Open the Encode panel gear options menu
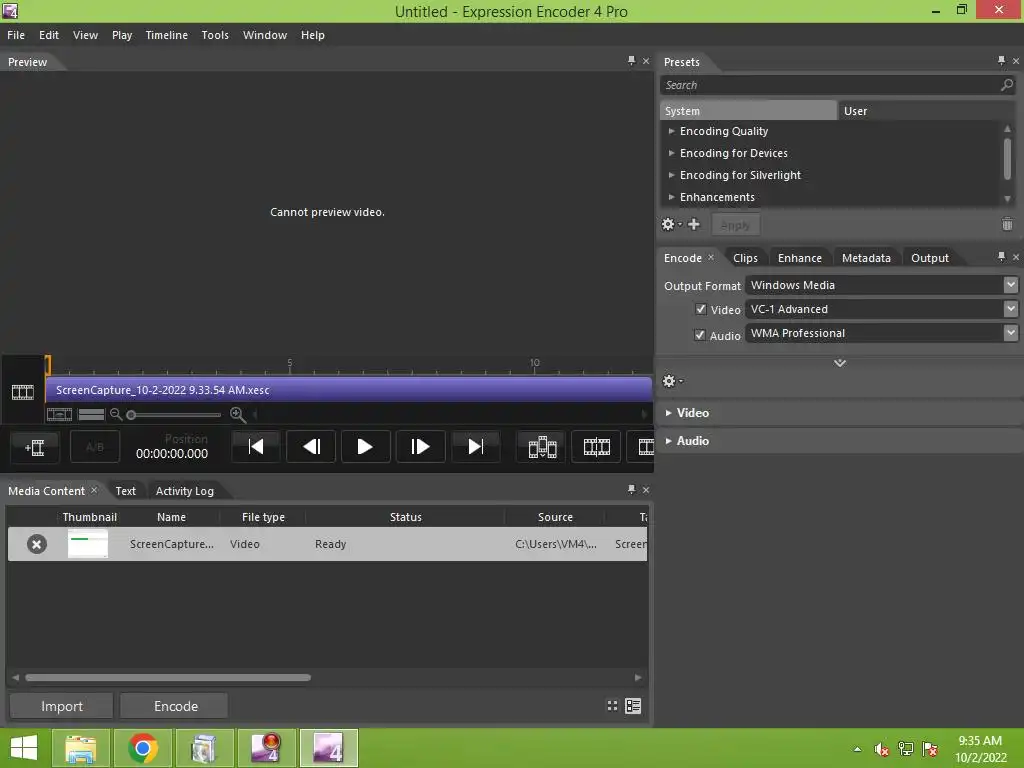1024x768 pixels. [x=672, y=381]
